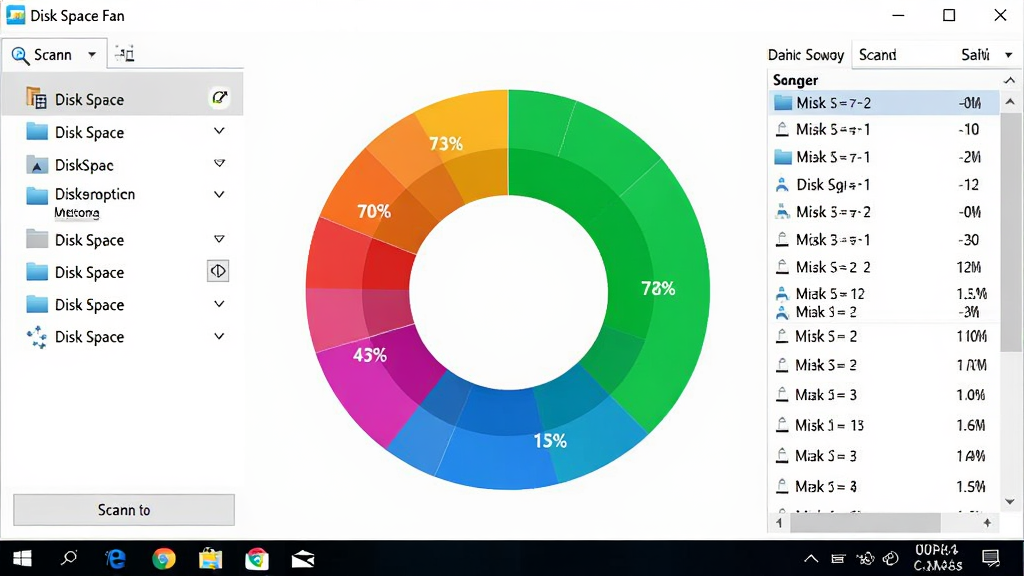Click the Diskeroptien folder icon
Screen dimensions: 1024x576
coord(37,195)
